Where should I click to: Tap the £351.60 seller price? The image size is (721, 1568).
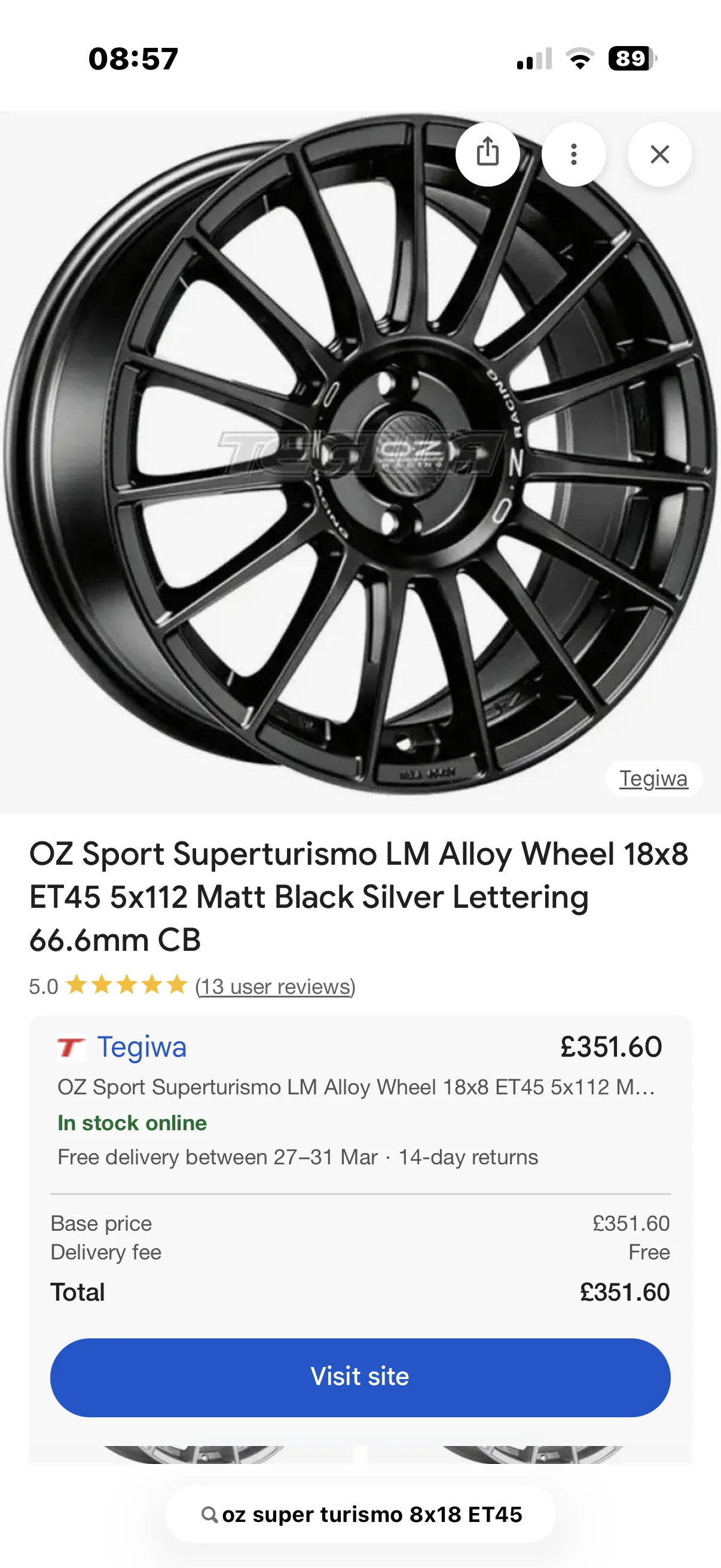point(611,1047)
